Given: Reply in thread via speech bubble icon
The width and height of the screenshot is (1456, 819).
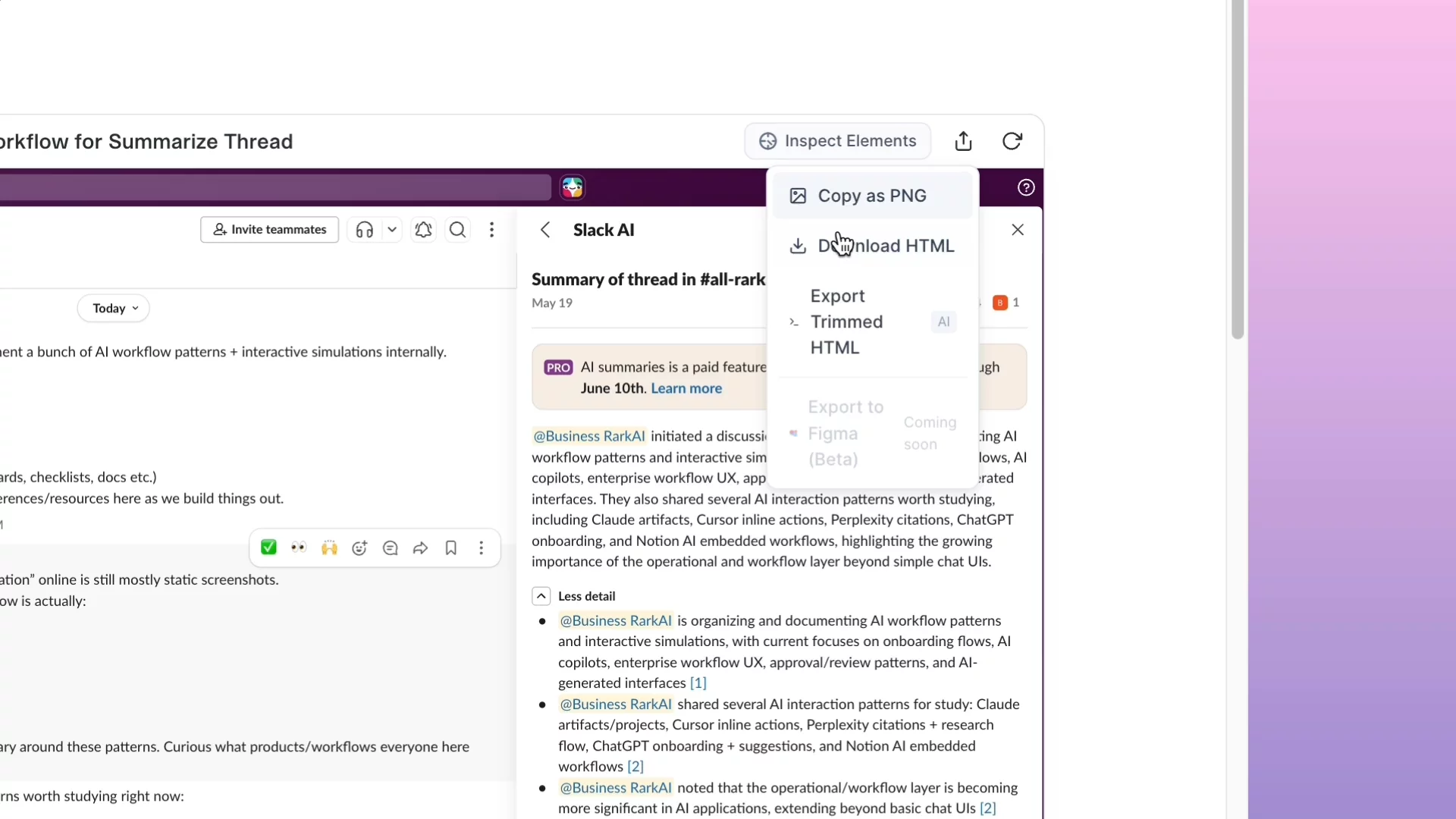Looking at the screenshot, I should click(391, 548).
